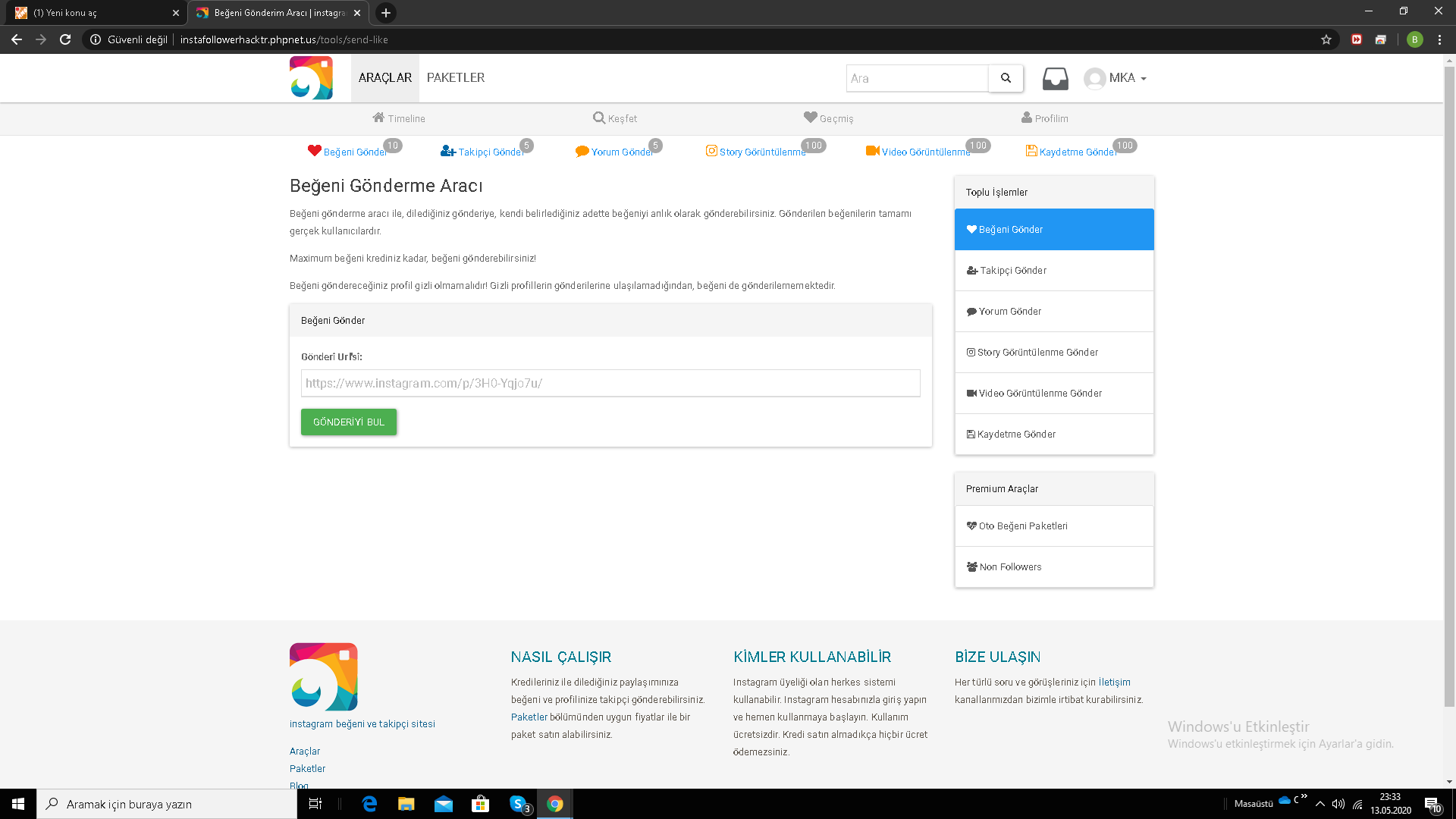Select Yorum Gönder in Toplu İşlemler

[x=1054, y=311]
